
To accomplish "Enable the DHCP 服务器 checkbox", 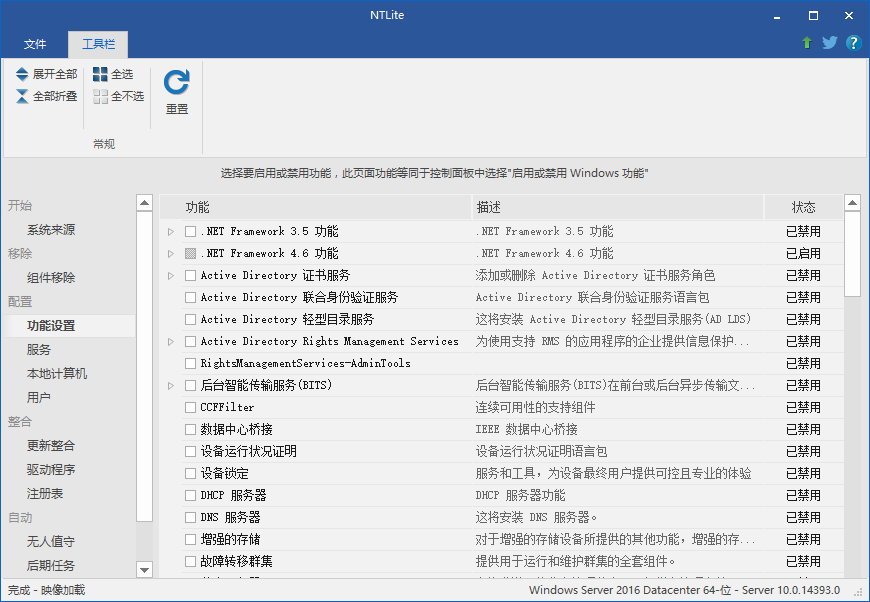I will [x=190, y=495].
